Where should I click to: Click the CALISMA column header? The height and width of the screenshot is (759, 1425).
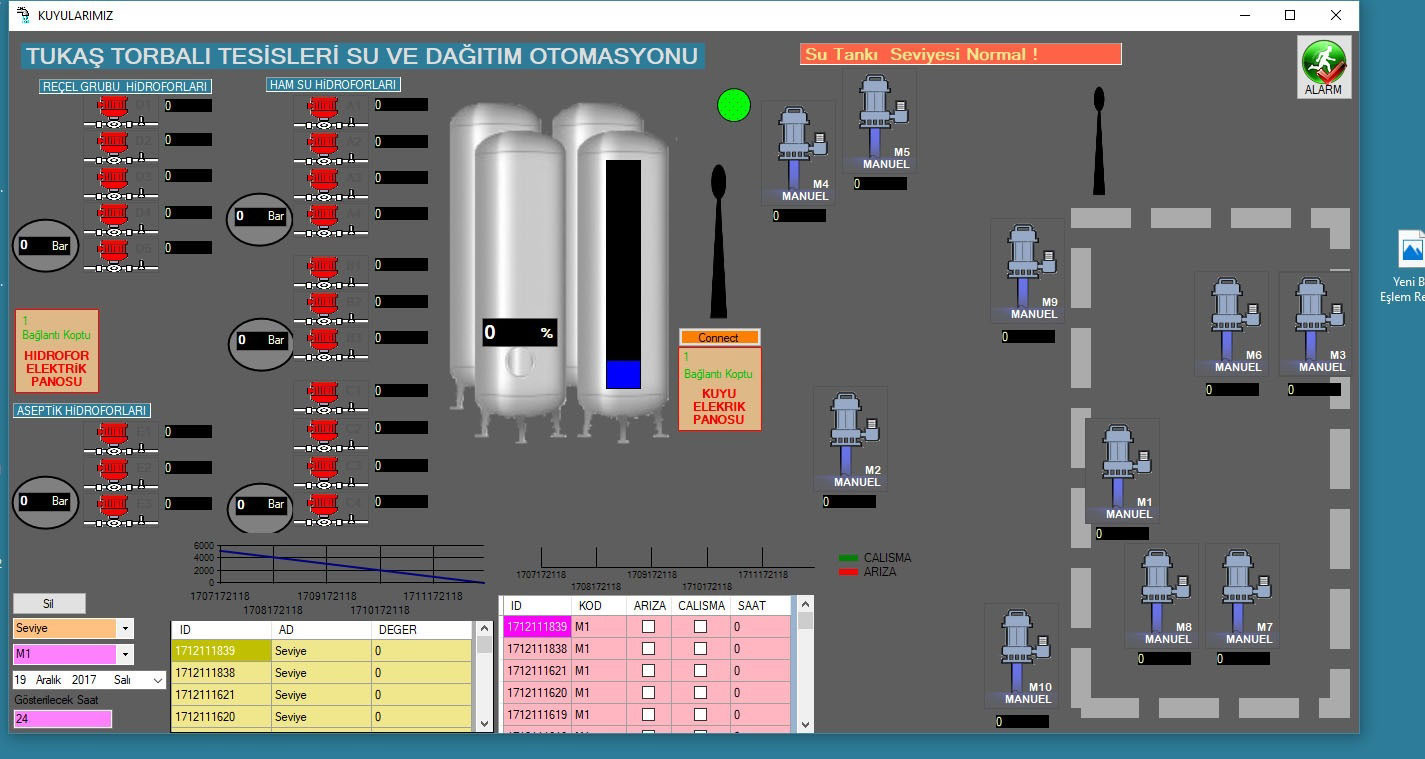702,605
